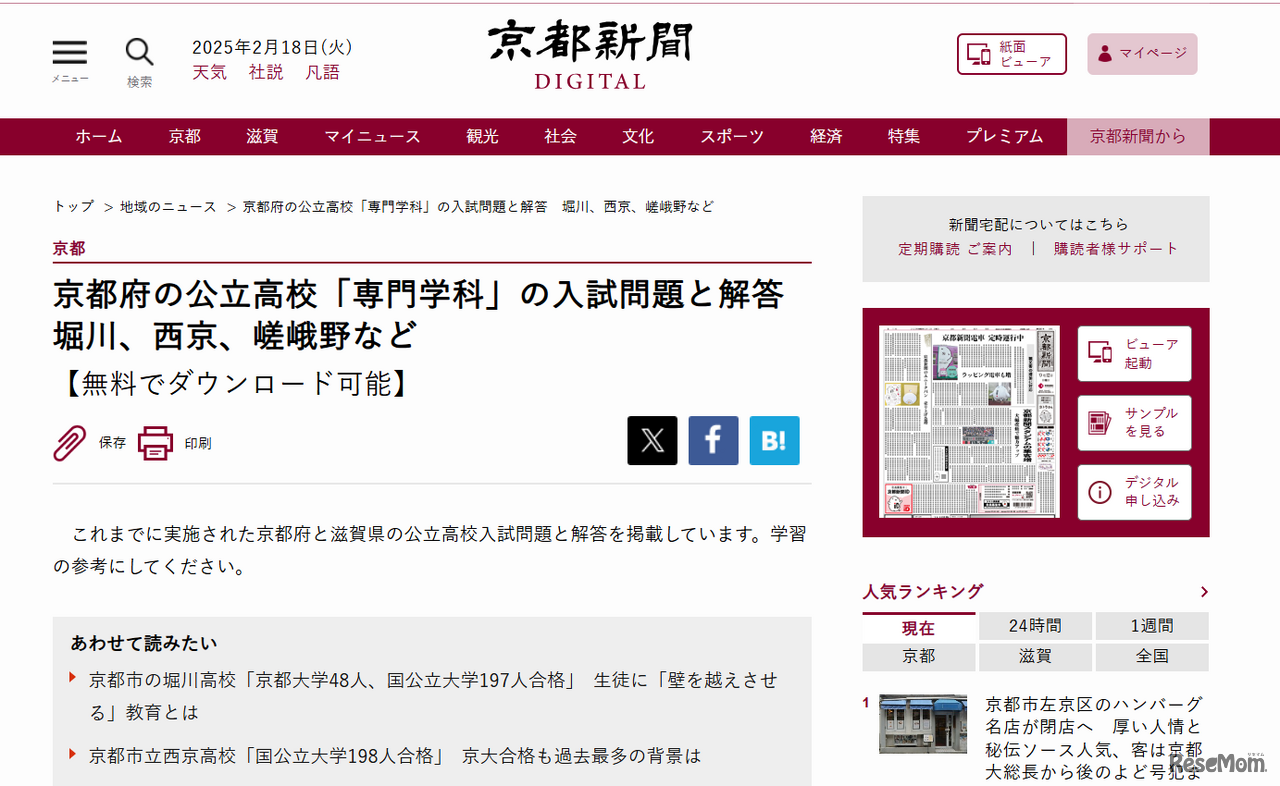Viewport: 1280px width, 786px height.
Task: Launch the viewer via ビューア起動
Action: [1134, 353]
